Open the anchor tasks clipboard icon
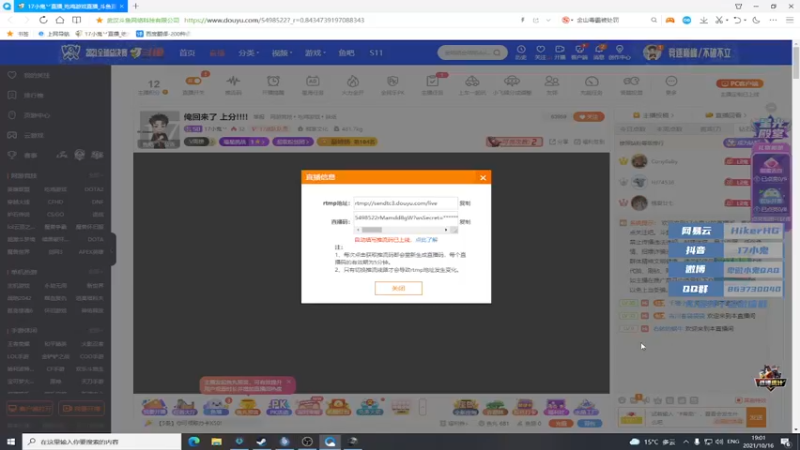The width and height of the screenshot is (800, 450). coord(432,85)
